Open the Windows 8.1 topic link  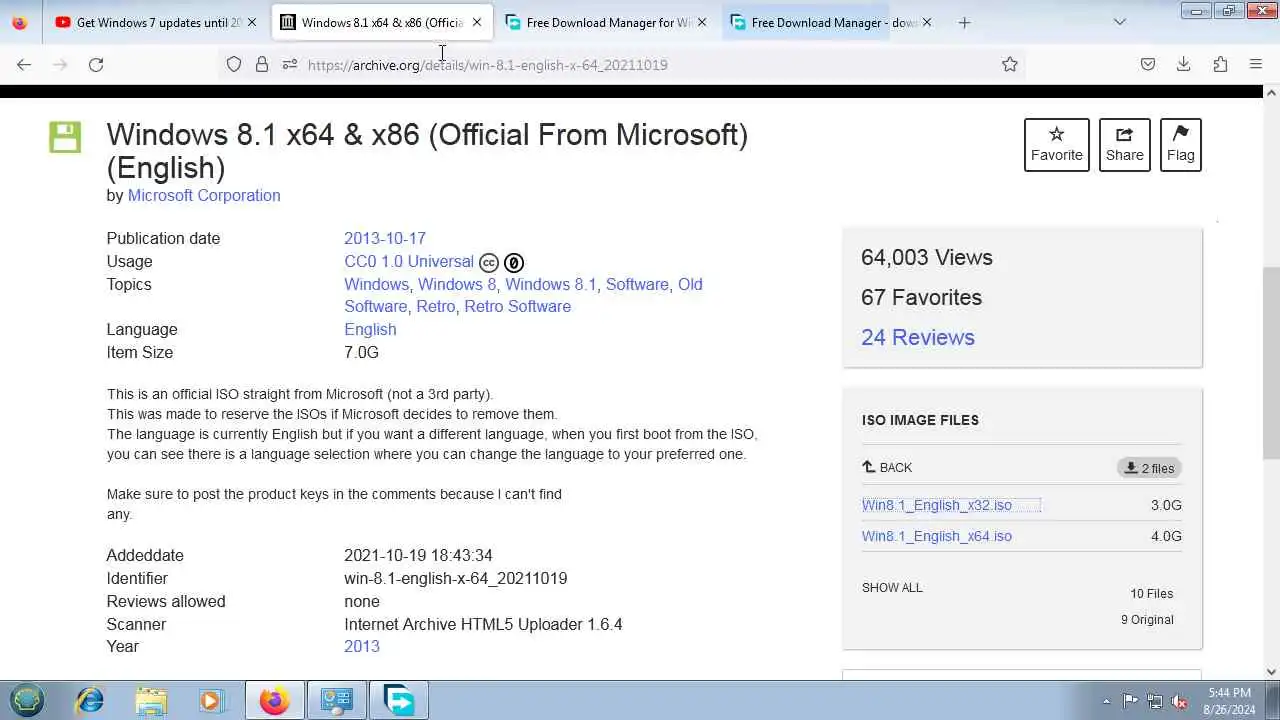tap(551, 284)
